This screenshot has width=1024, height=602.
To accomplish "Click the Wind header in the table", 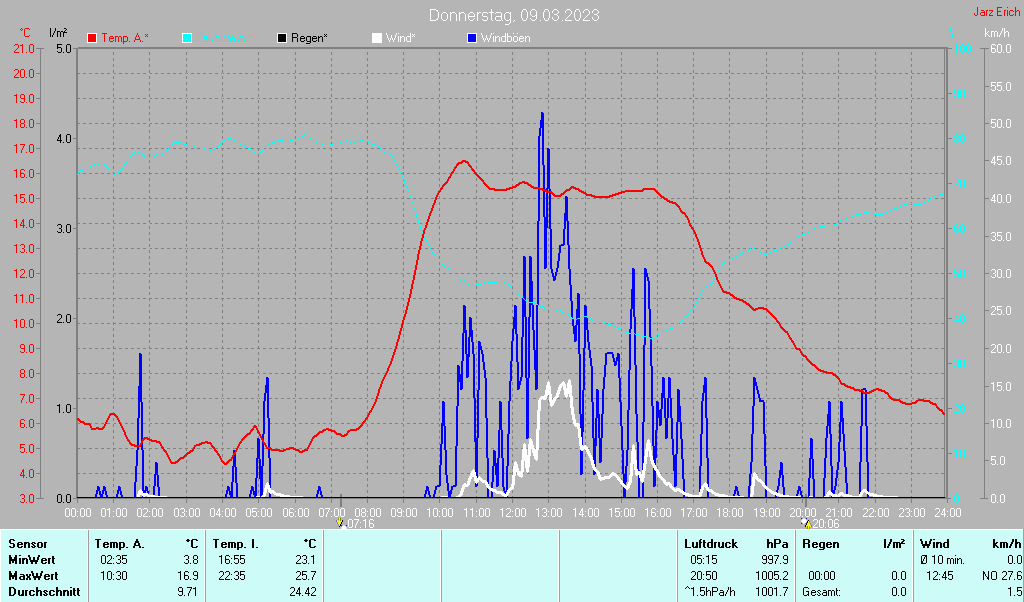I will pyautogui.click(x=935, y=544).
